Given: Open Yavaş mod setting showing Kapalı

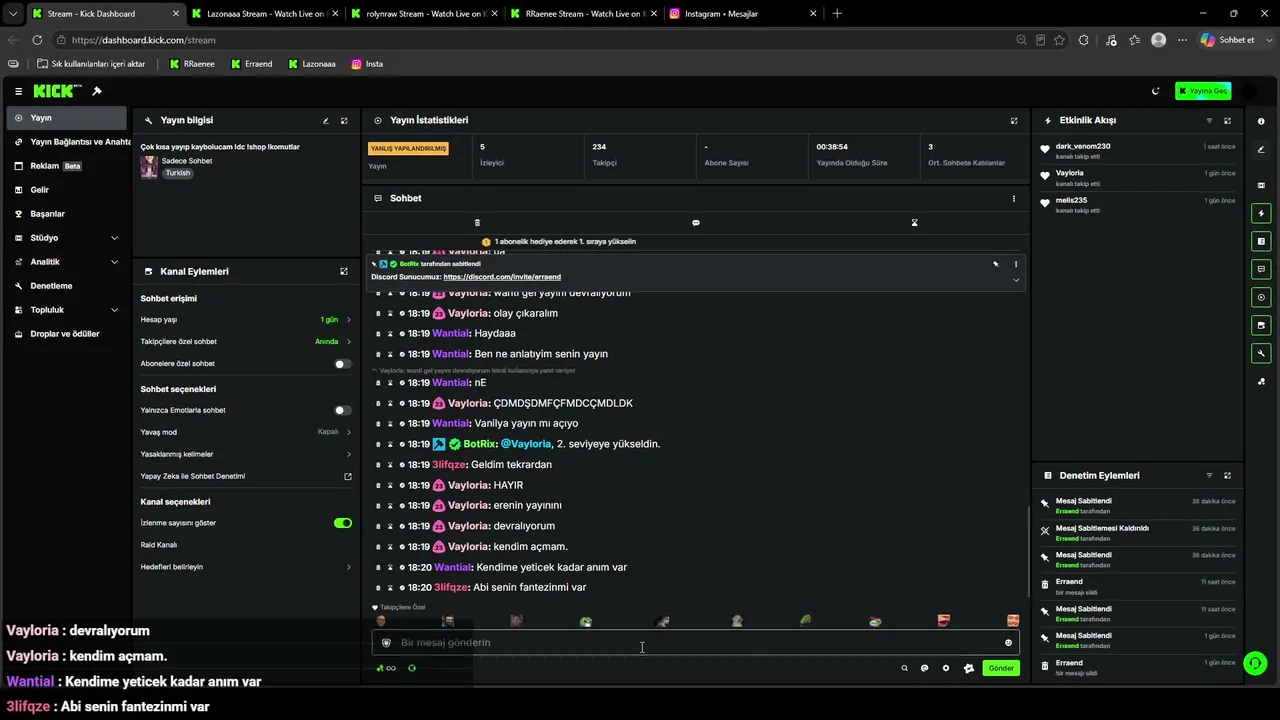Looking at the screenshot, I should coord(246,432).
